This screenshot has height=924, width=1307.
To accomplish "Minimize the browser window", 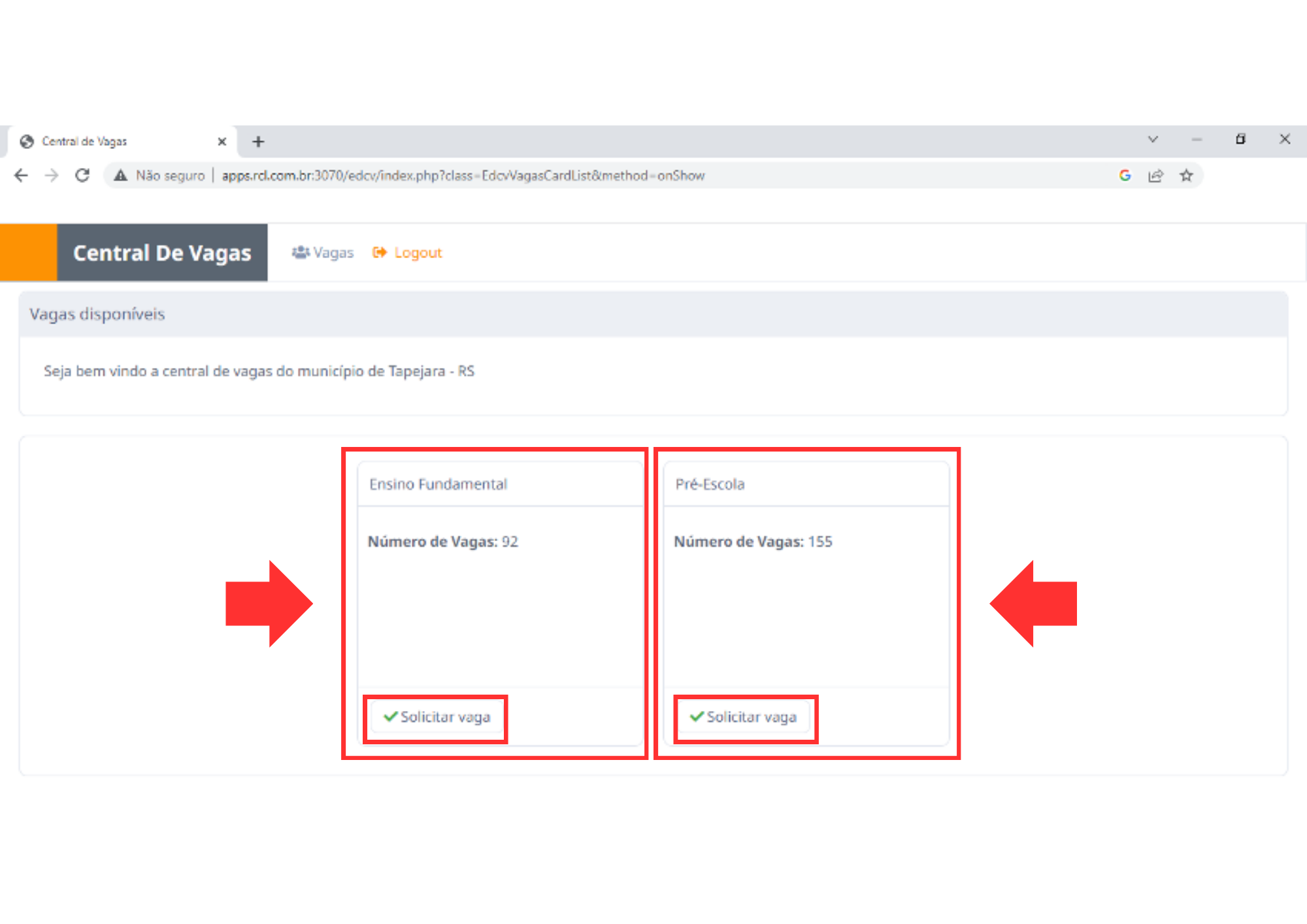I will [1197, 139].
